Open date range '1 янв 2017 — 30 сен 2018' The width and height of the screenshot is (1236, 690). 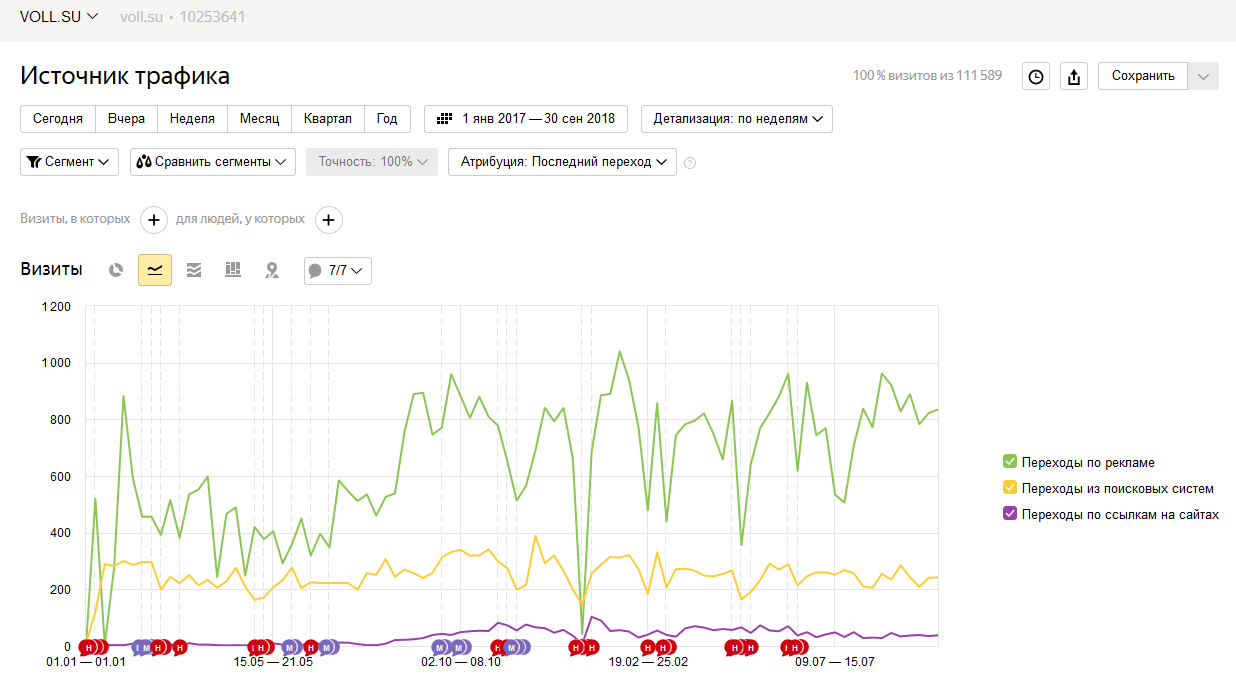click(x=526, y=119)
